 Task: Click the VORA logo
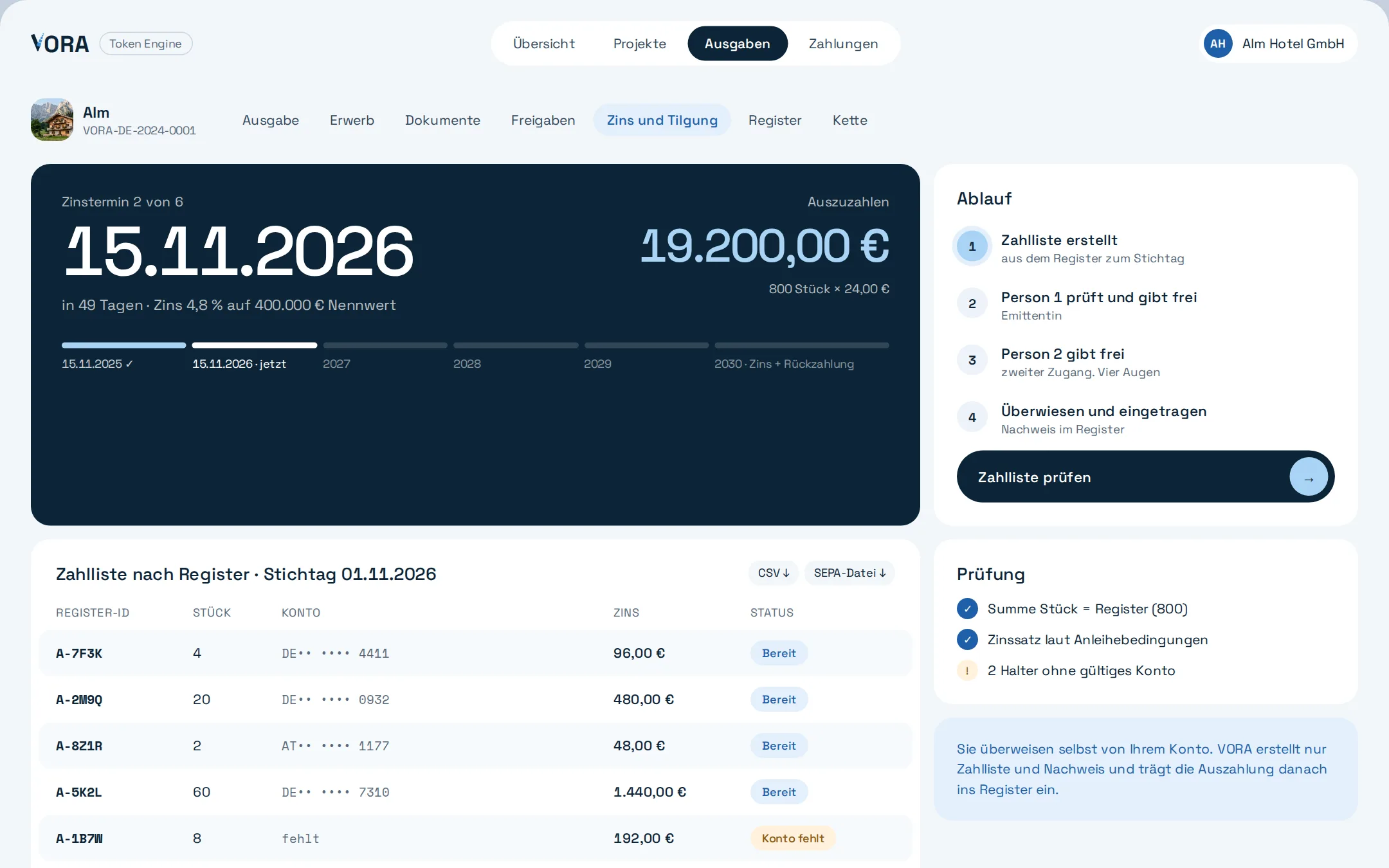(x=60, y=44)
